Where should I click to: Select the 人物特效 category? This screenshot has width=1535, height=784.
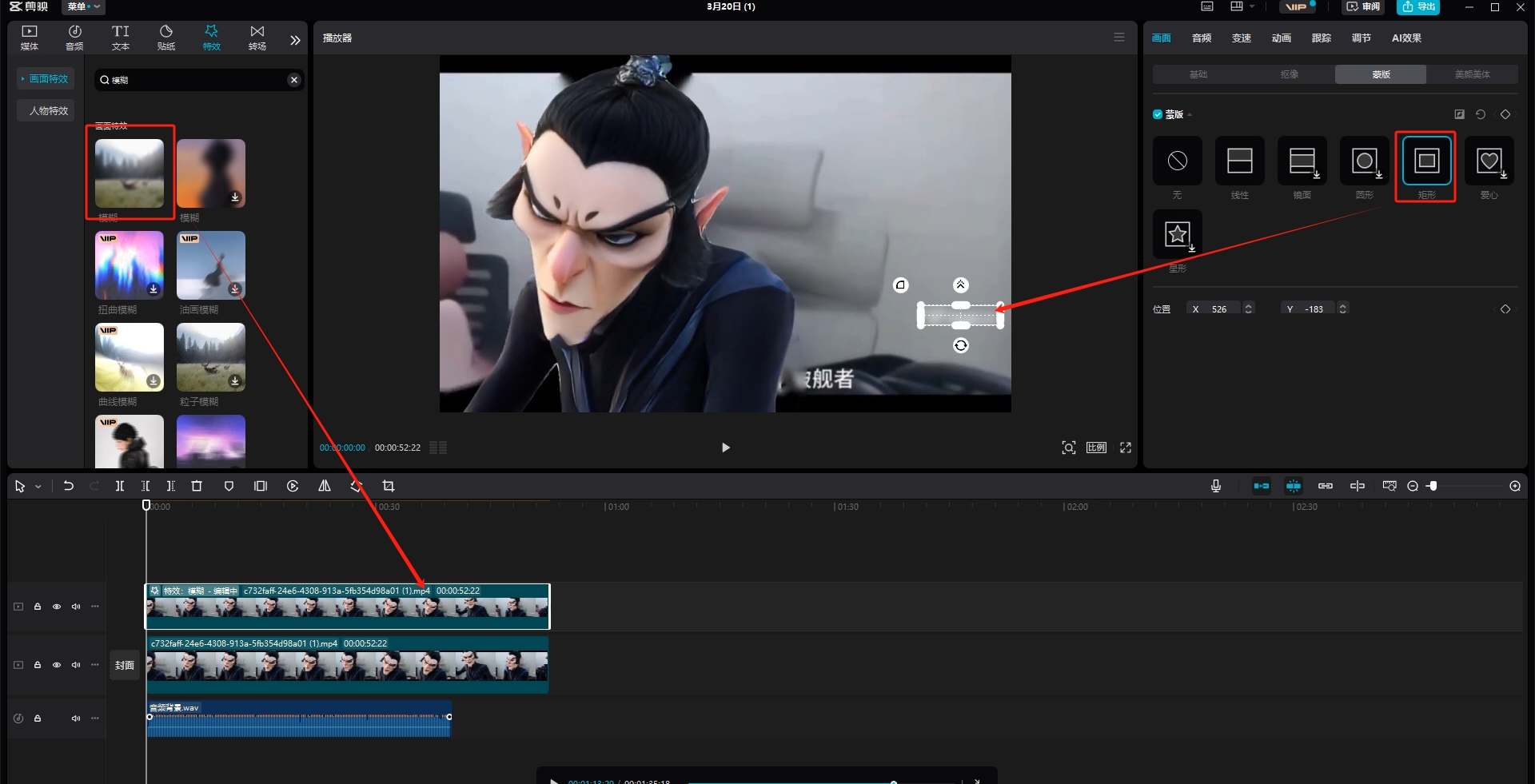[46, 110]
